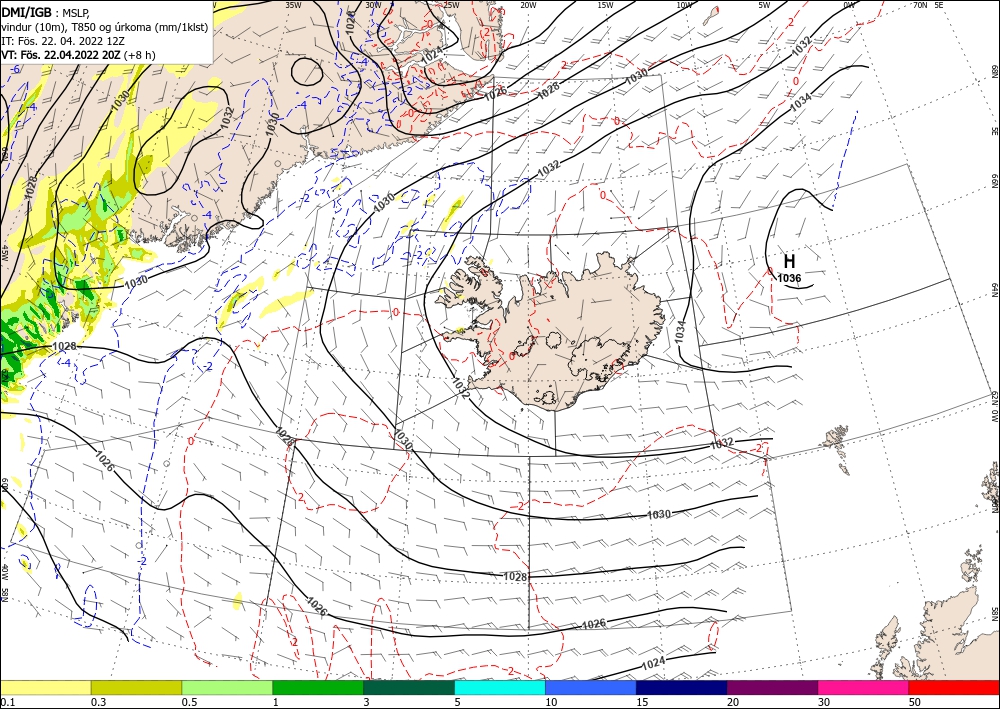Click the 45W longitude label
The height and width of the screenshot is (709, 1000).
tap(4, 253)
